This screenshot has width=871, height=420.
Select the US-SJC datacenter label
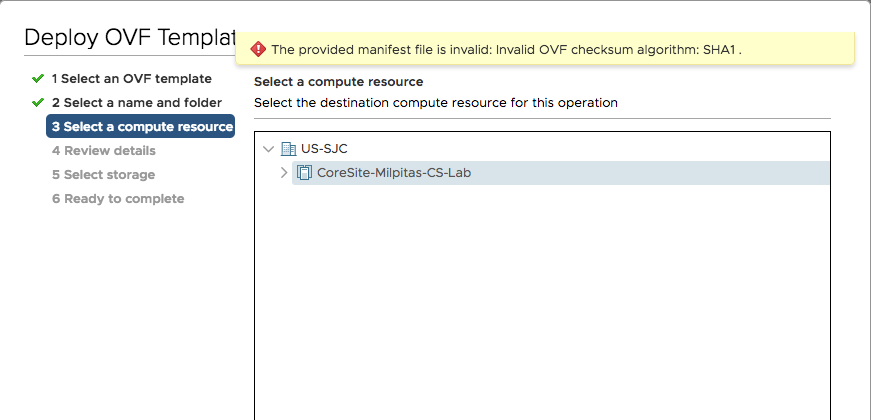click(x=324, y=149)
